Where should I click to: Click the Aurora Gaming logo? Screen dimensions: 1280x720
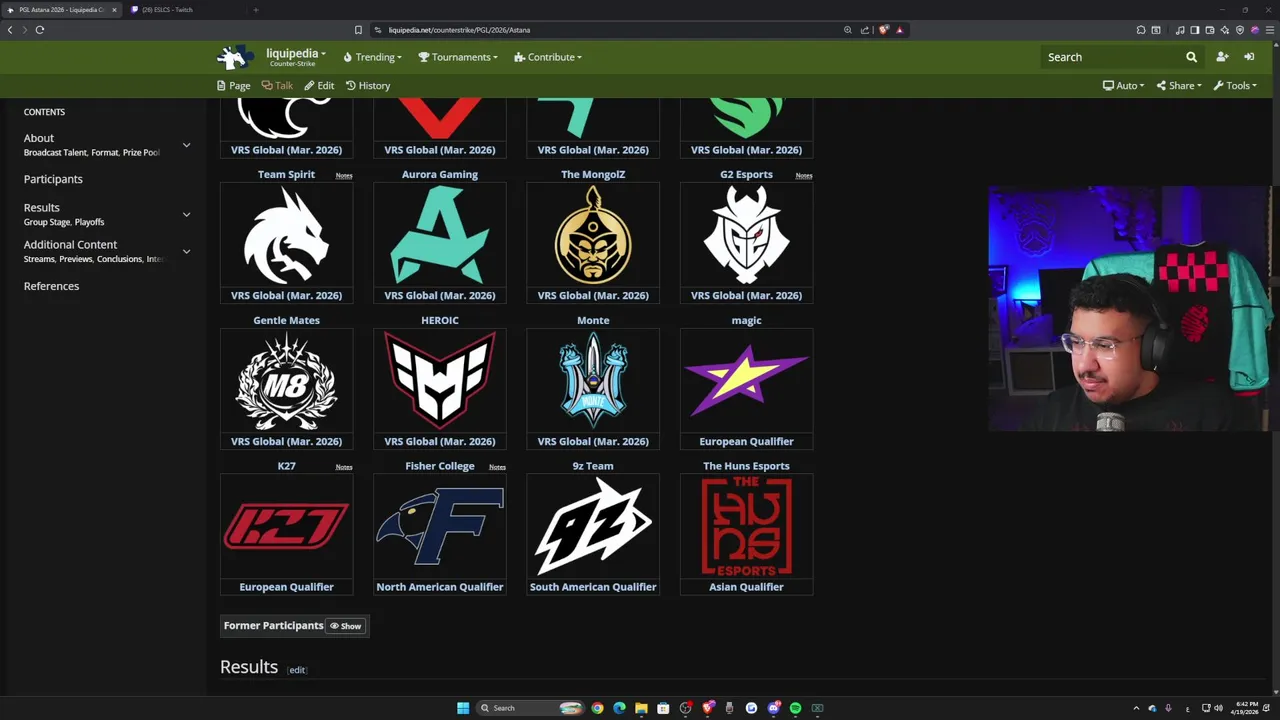[x=440, y=236]
